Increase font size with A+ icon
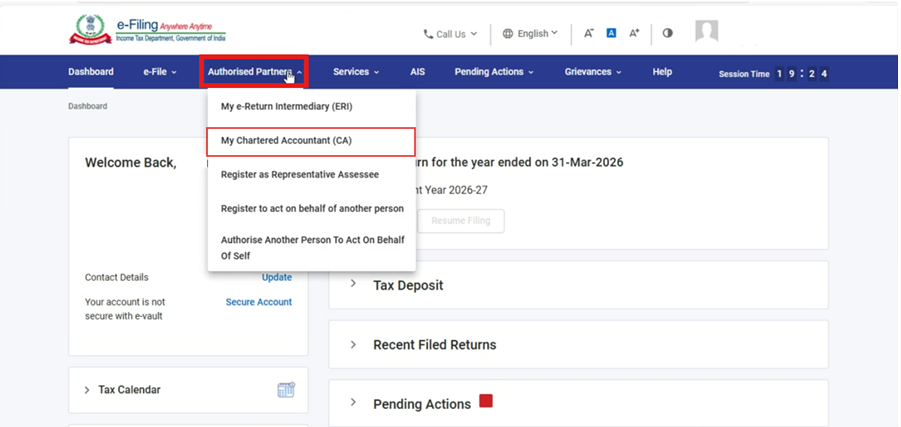Screen dimensions: 901x427 pyautogui.click(x=634, y=33)
